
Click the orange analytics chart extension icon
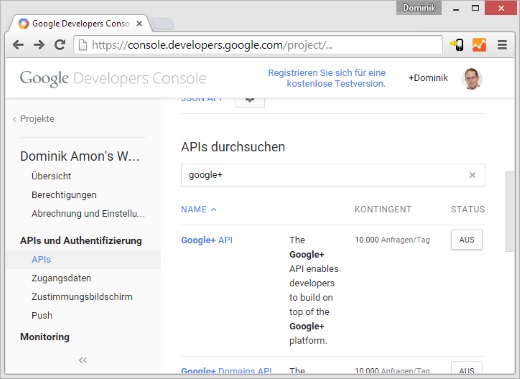tap(479, 45)
